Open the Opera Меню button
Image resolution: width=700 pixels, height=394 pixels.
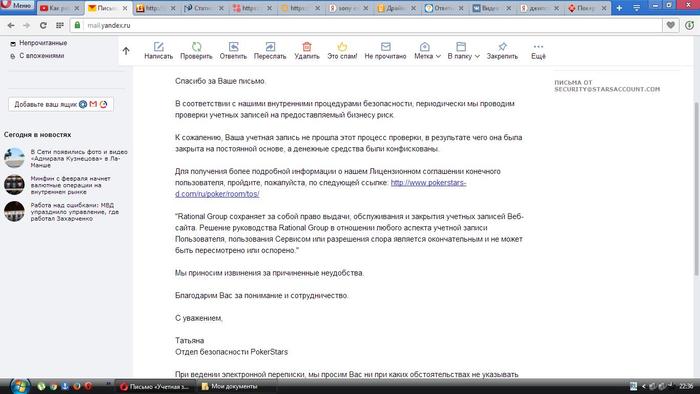coord(17,6)
